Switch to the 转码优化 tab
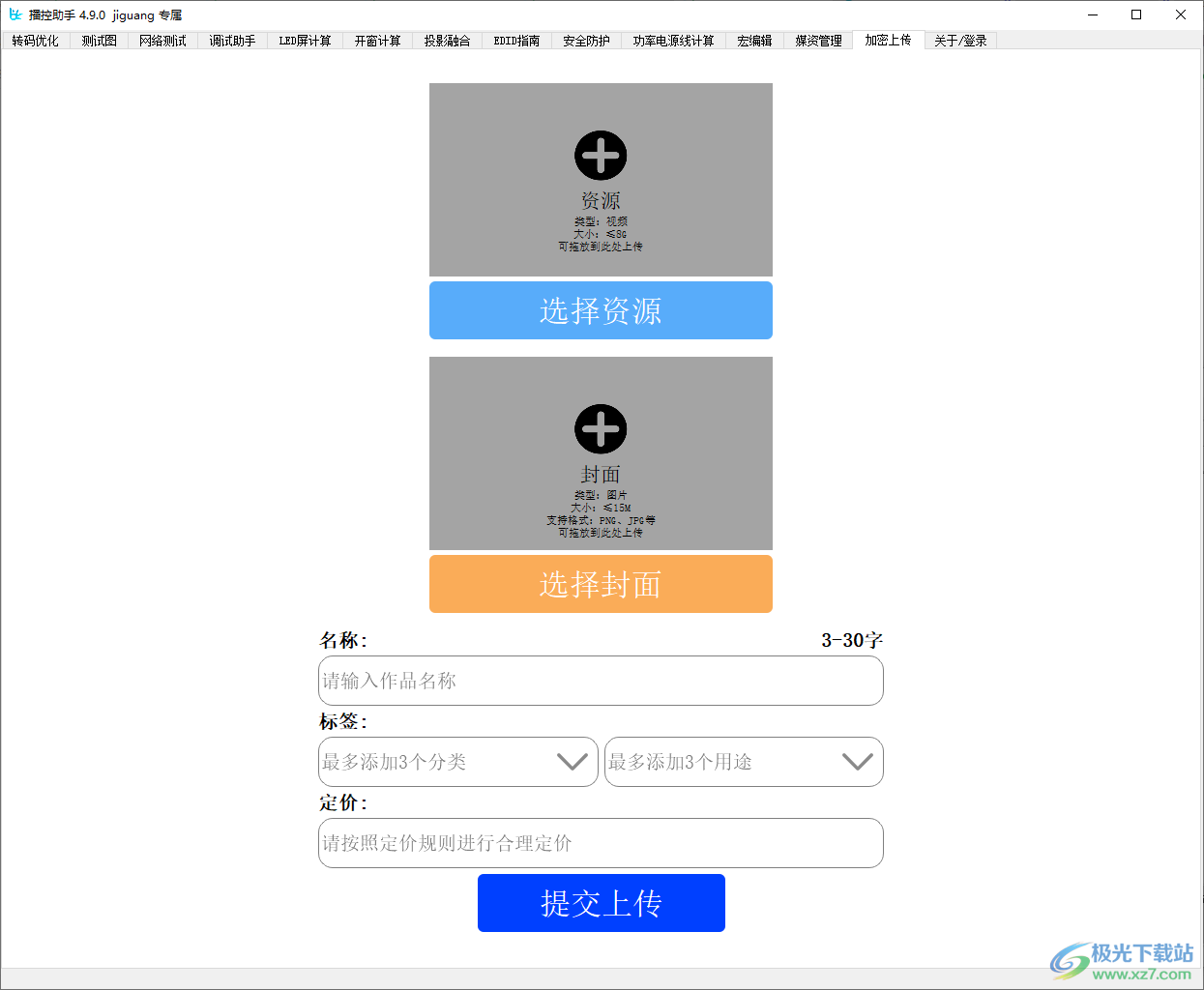This screenshot has height=990, width=1204. 36,41
